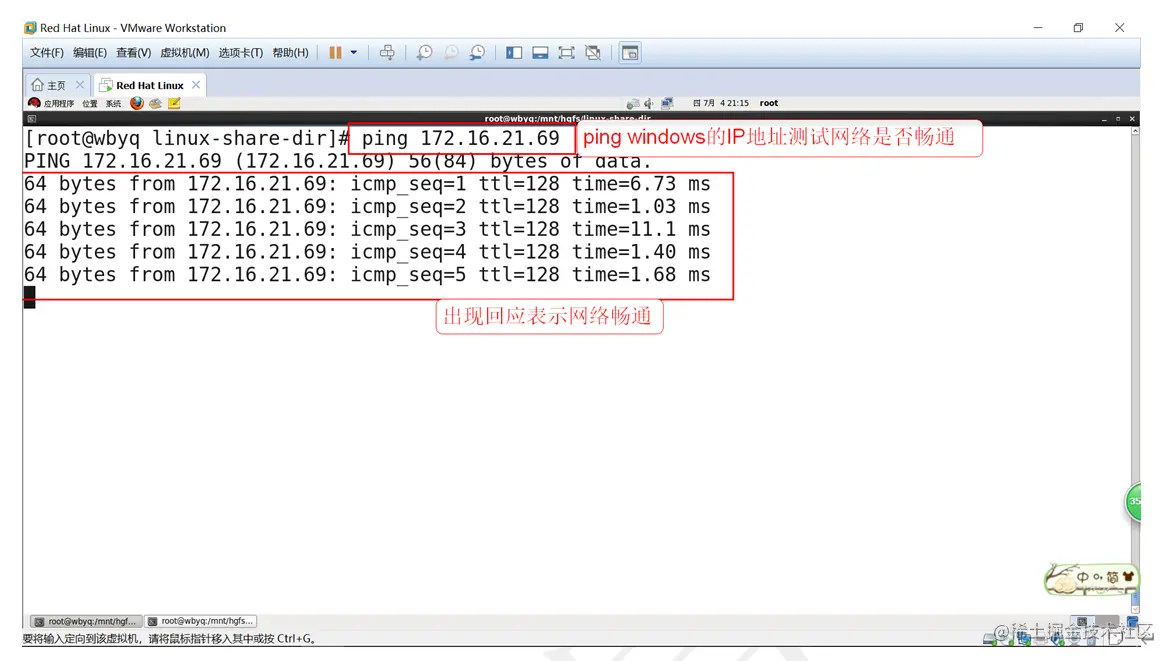Select the second root@wbyq:/mnt/hgfs... taskbar button
This screenshot has width=1173, height=661.
click(200, 621)
